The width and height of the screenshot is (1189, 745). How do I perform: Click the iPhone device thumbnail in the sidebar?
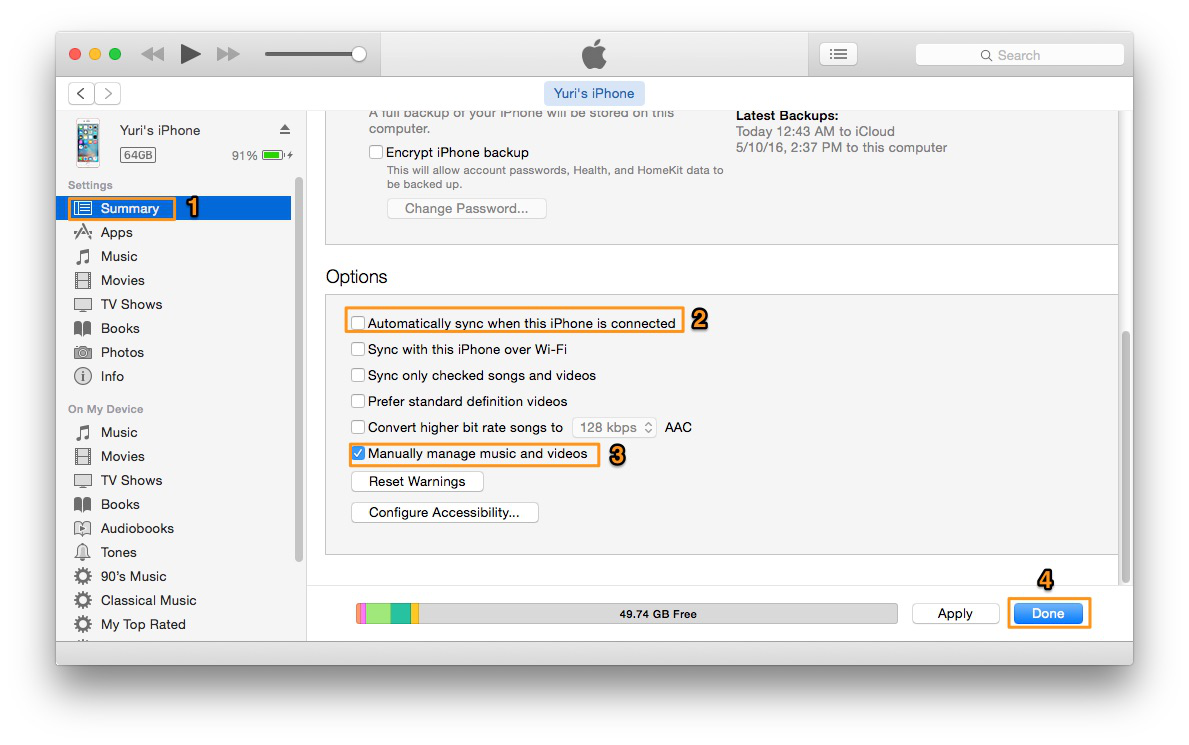pos(88,143)
